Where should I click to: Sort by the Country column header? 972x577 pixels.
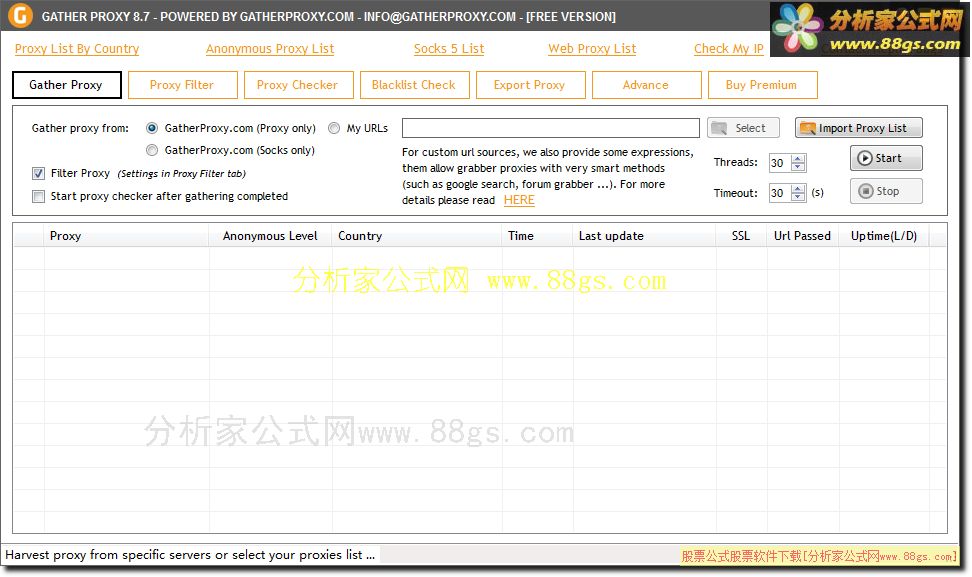(417, 236)
